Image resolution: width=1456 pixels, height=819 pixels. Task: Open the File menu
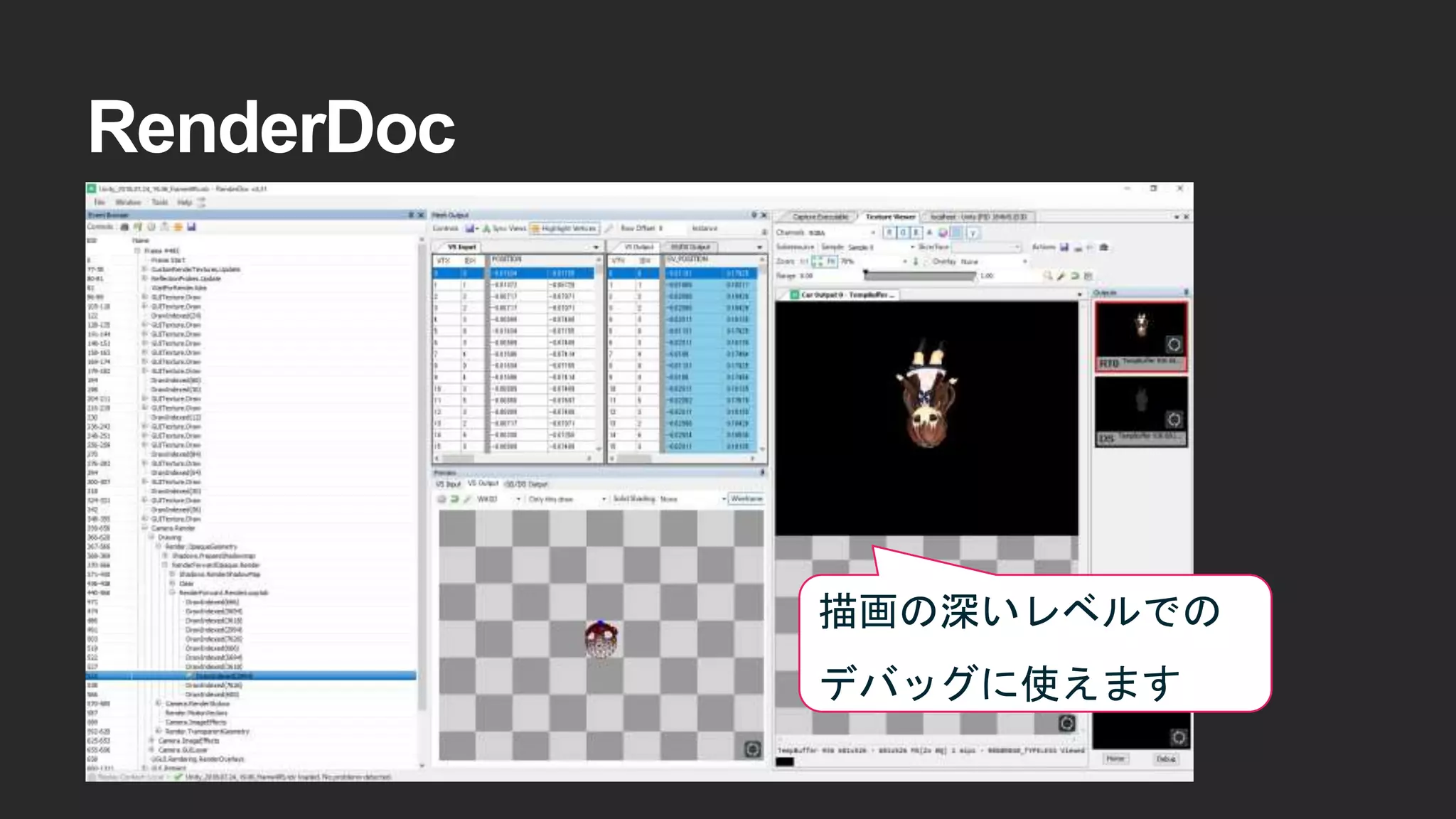click(100, 203)
